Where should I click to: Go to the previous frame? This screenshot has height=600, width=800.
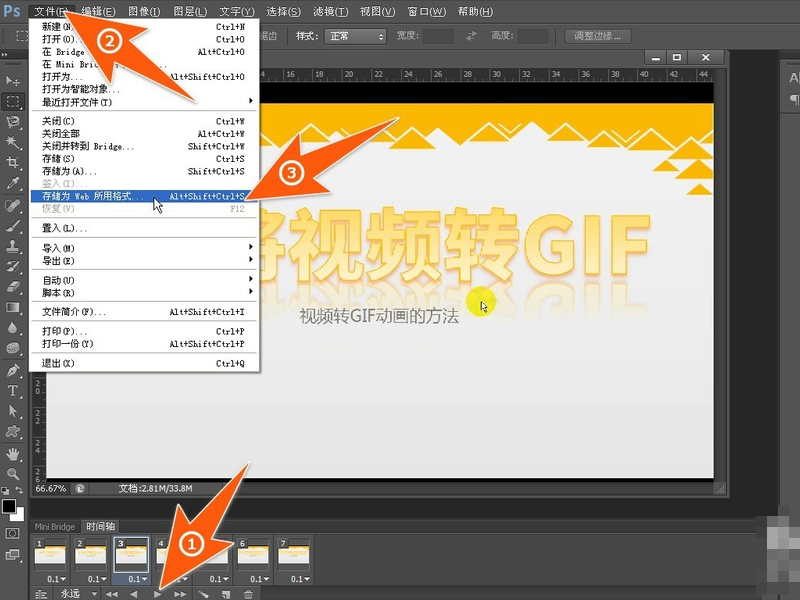coord(134,594)
